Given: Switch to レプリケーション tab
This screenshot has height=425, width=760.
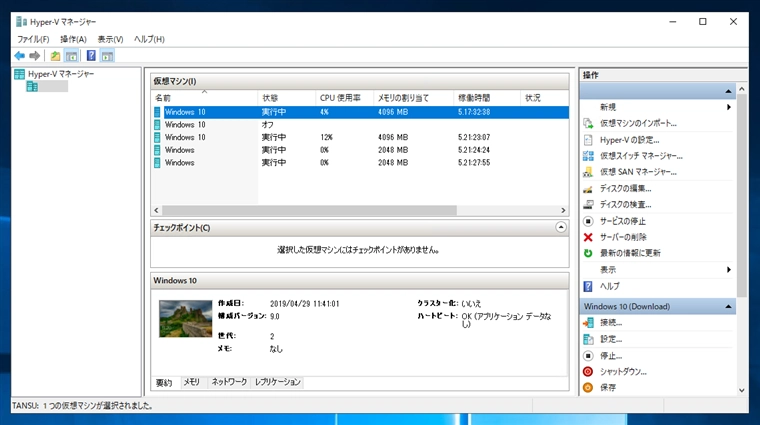Looking at the screenshot, I should coord(278,382).
